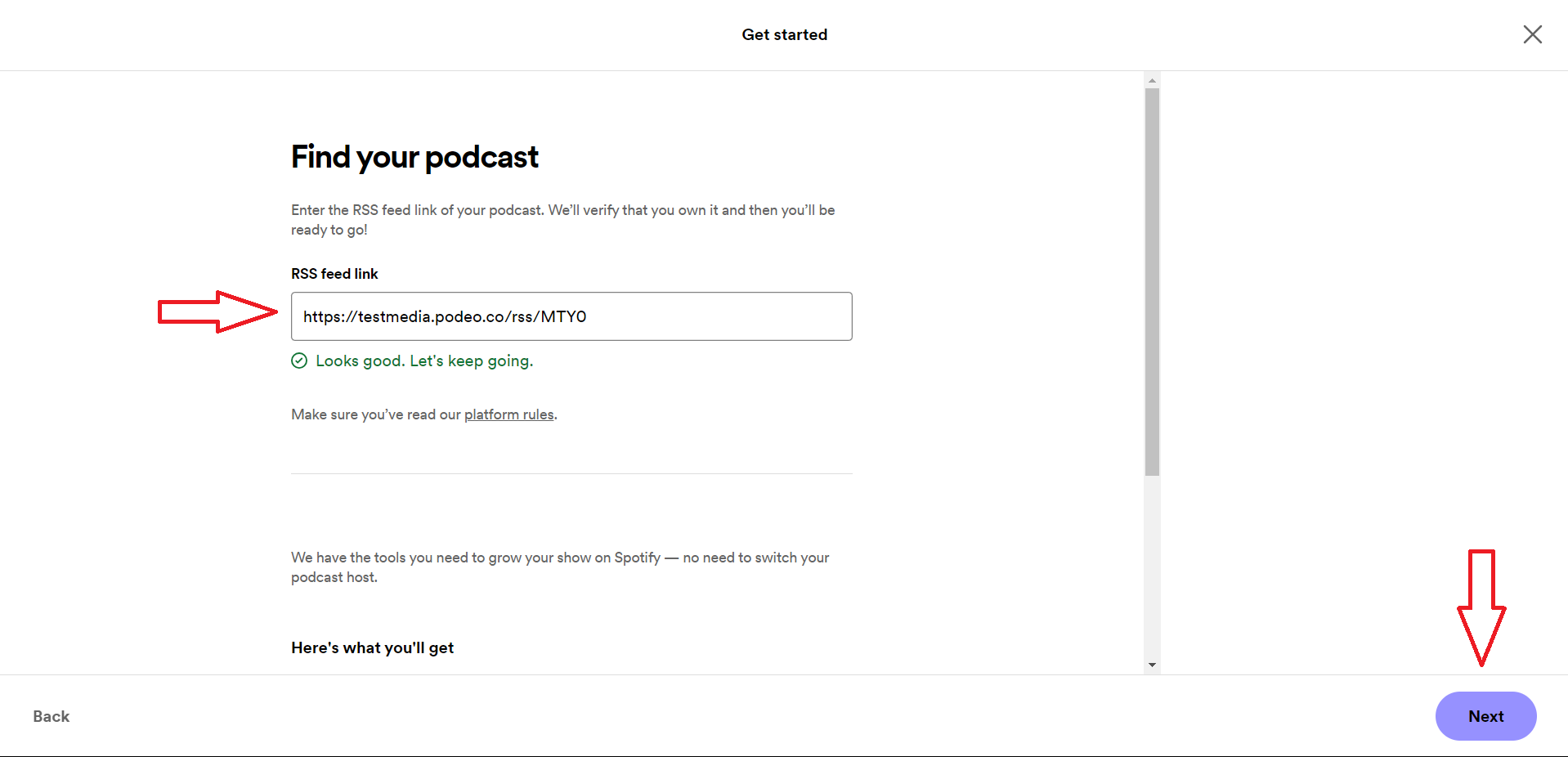Click the 'RSS feed link' label
Image resolution: width=1568 pixels, height=757 pixels.
(334, 274)
